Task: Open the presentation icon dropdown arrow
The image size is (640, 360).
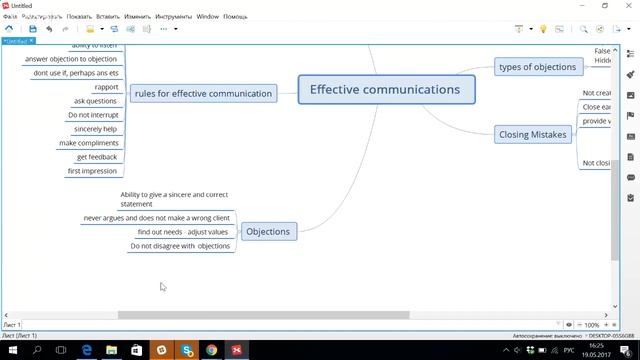Action: click(531, 29)
